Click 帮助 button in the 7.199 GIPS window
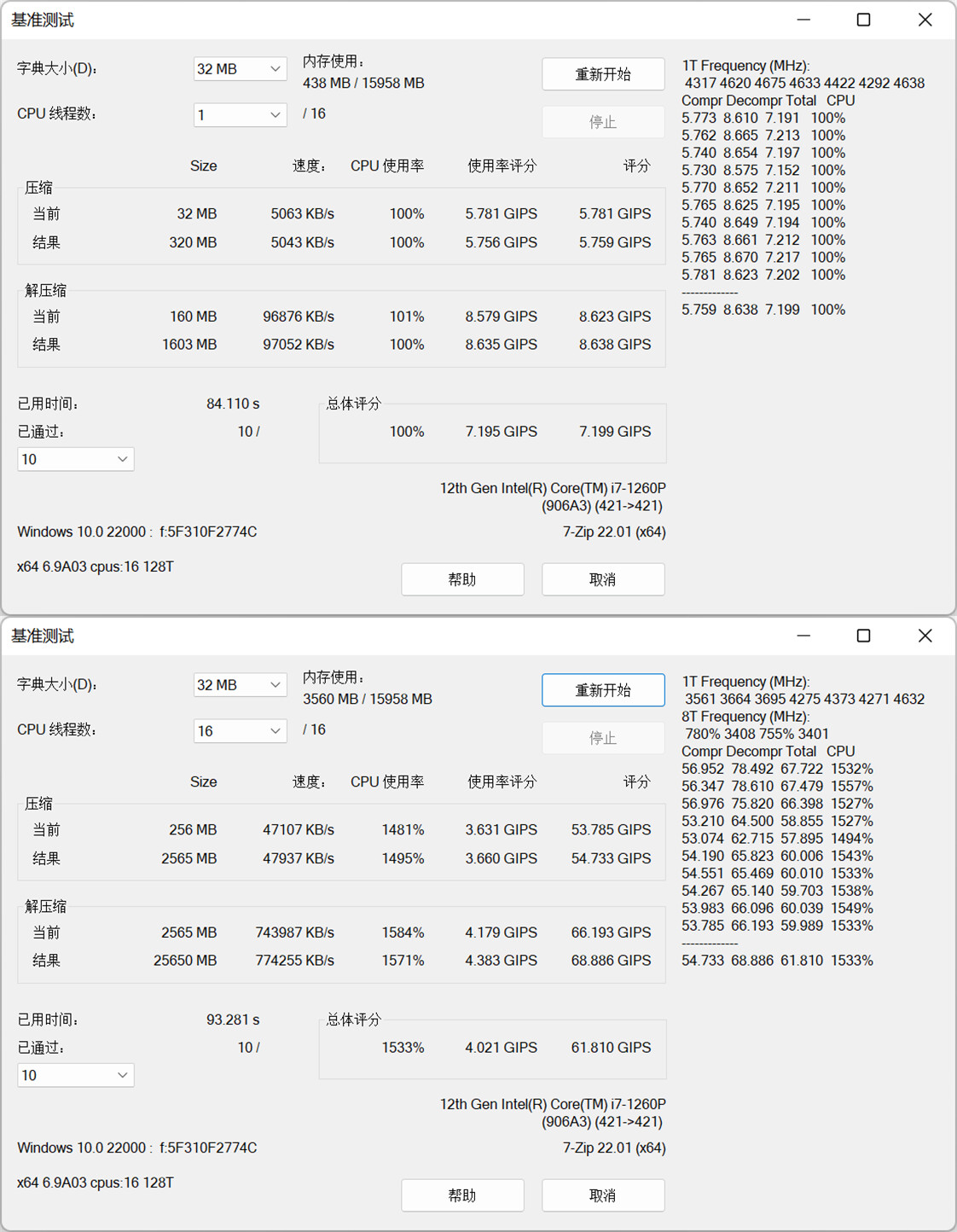 point(462,579)
